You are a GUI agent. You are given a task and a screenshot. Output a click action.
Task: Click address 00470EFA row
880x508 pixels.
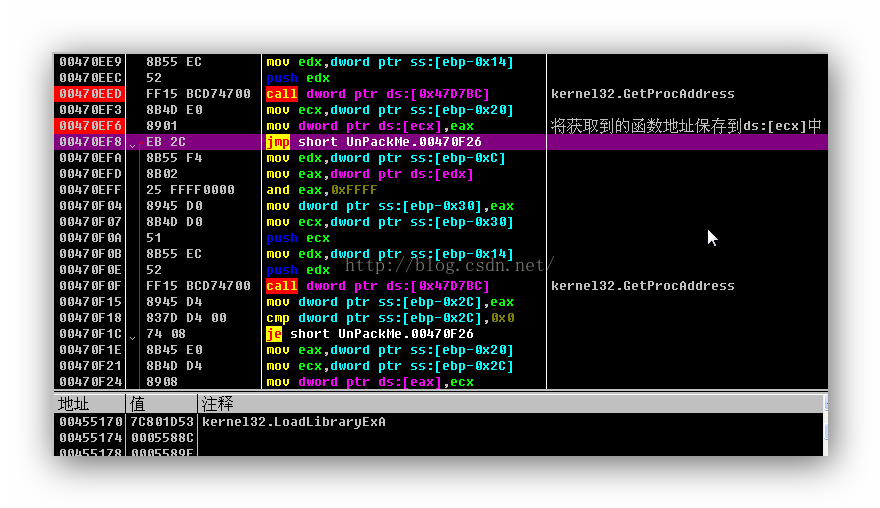click(x=90, y=158)
